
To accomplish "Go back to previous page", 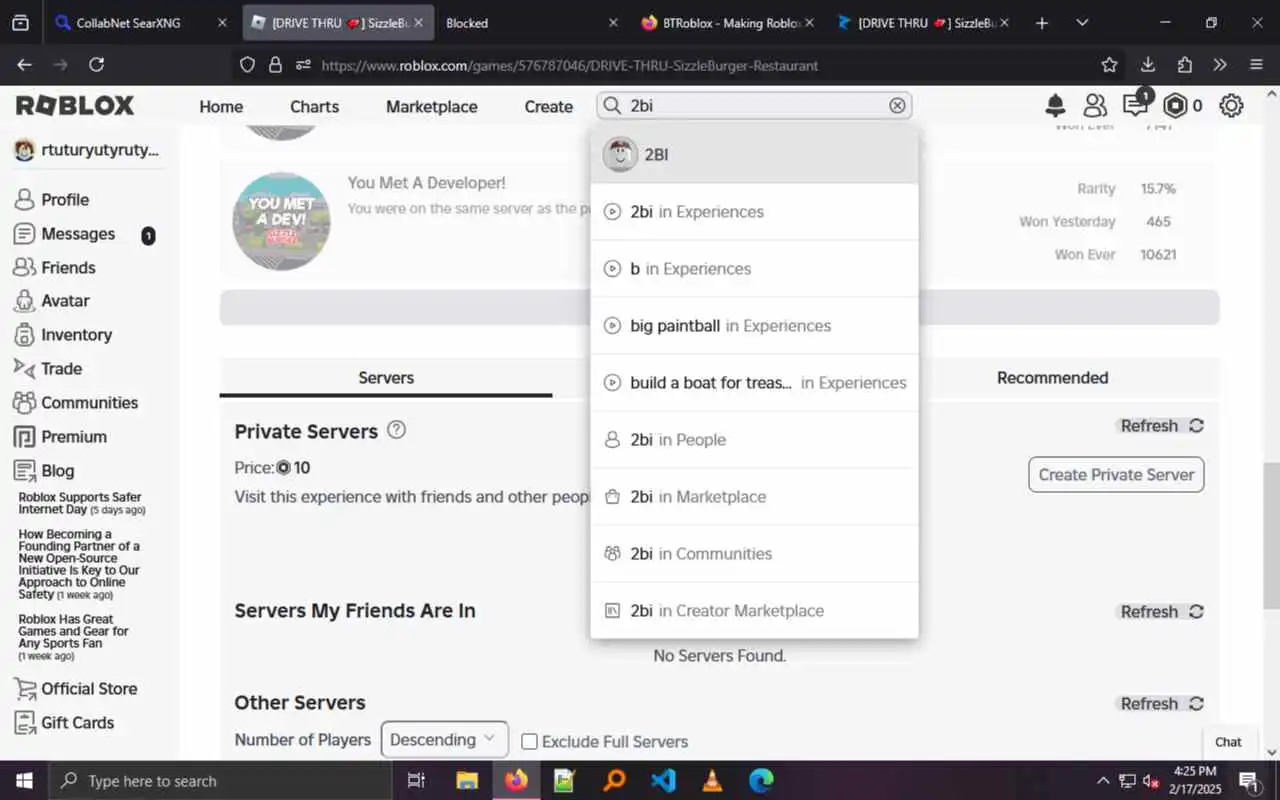I will pyautogui.click(x=24, y=65).
